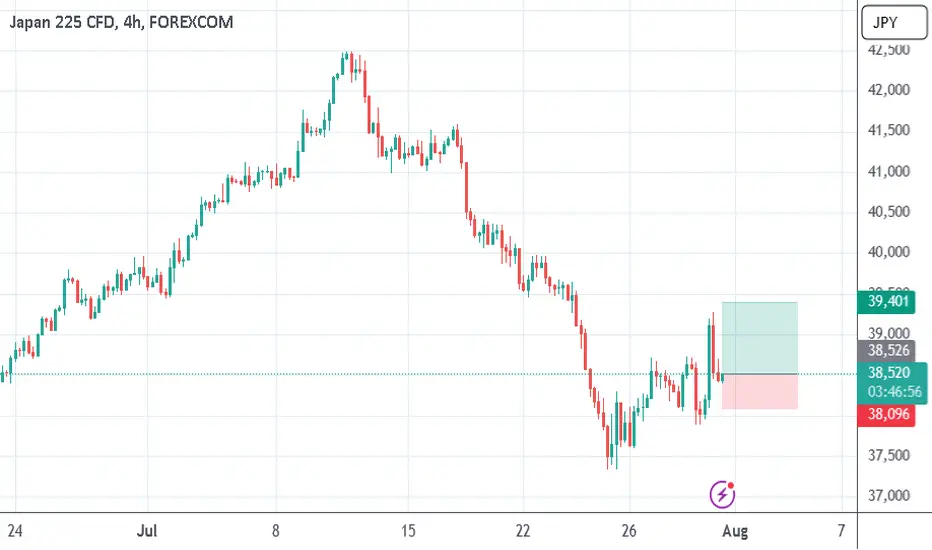
Task: Open the JPY currency selector button
Action: [893, 23]
